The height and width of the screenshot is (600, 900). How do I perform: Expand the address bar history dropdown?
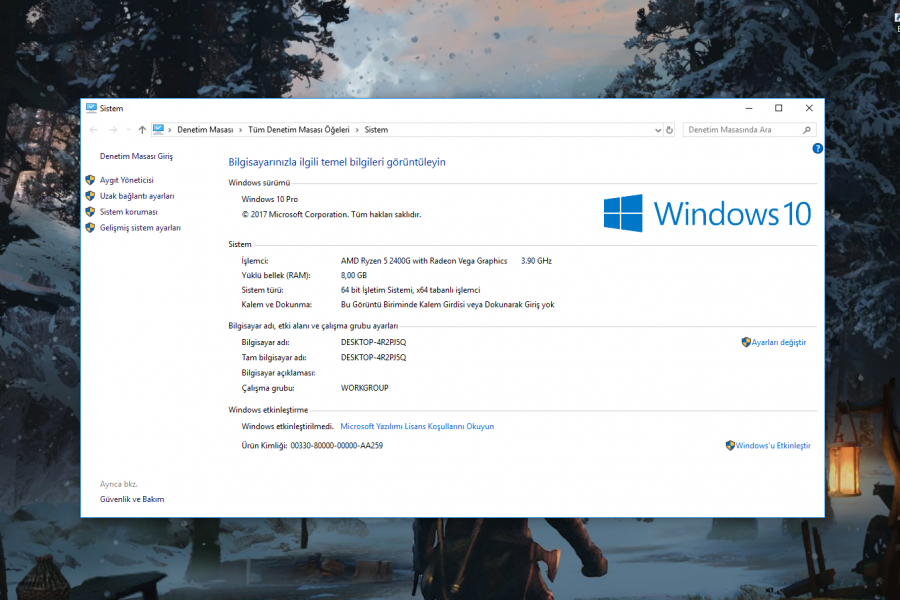coord(658,130)
